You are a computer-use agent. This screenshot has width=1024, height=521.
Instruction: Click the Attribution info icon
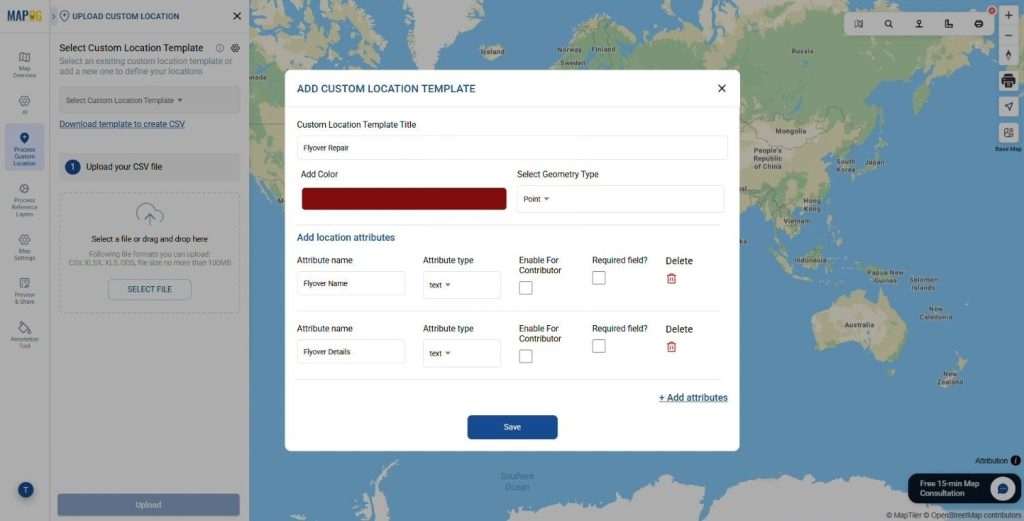[x=1016, y=460]
